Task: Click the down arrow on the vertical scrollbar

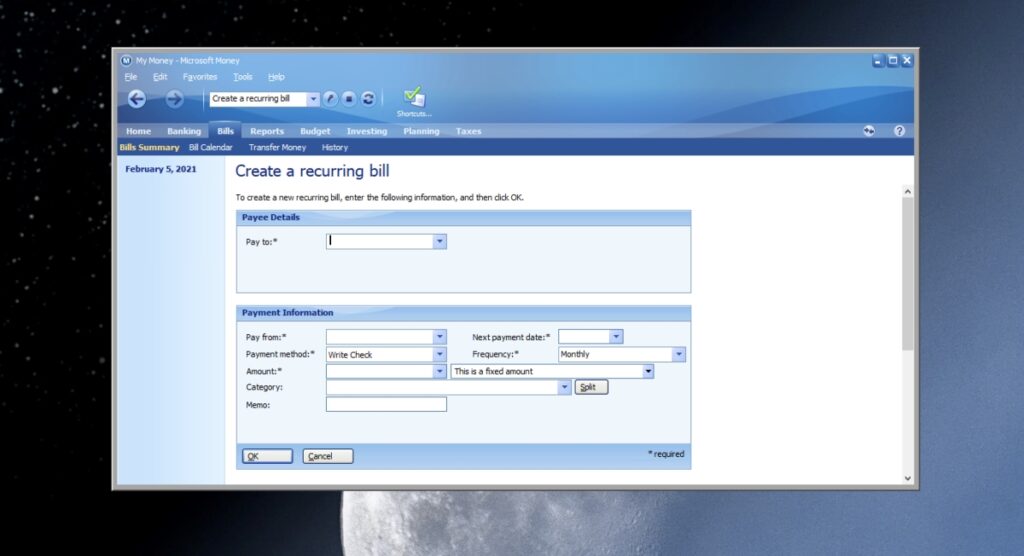Action: pos(908,478)
